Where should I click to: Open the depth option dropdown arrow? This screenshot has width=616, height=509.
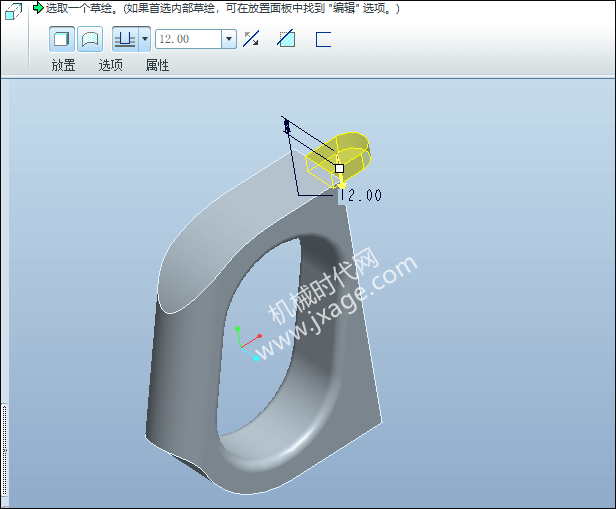pyautogui.click(x=145, y=39)
